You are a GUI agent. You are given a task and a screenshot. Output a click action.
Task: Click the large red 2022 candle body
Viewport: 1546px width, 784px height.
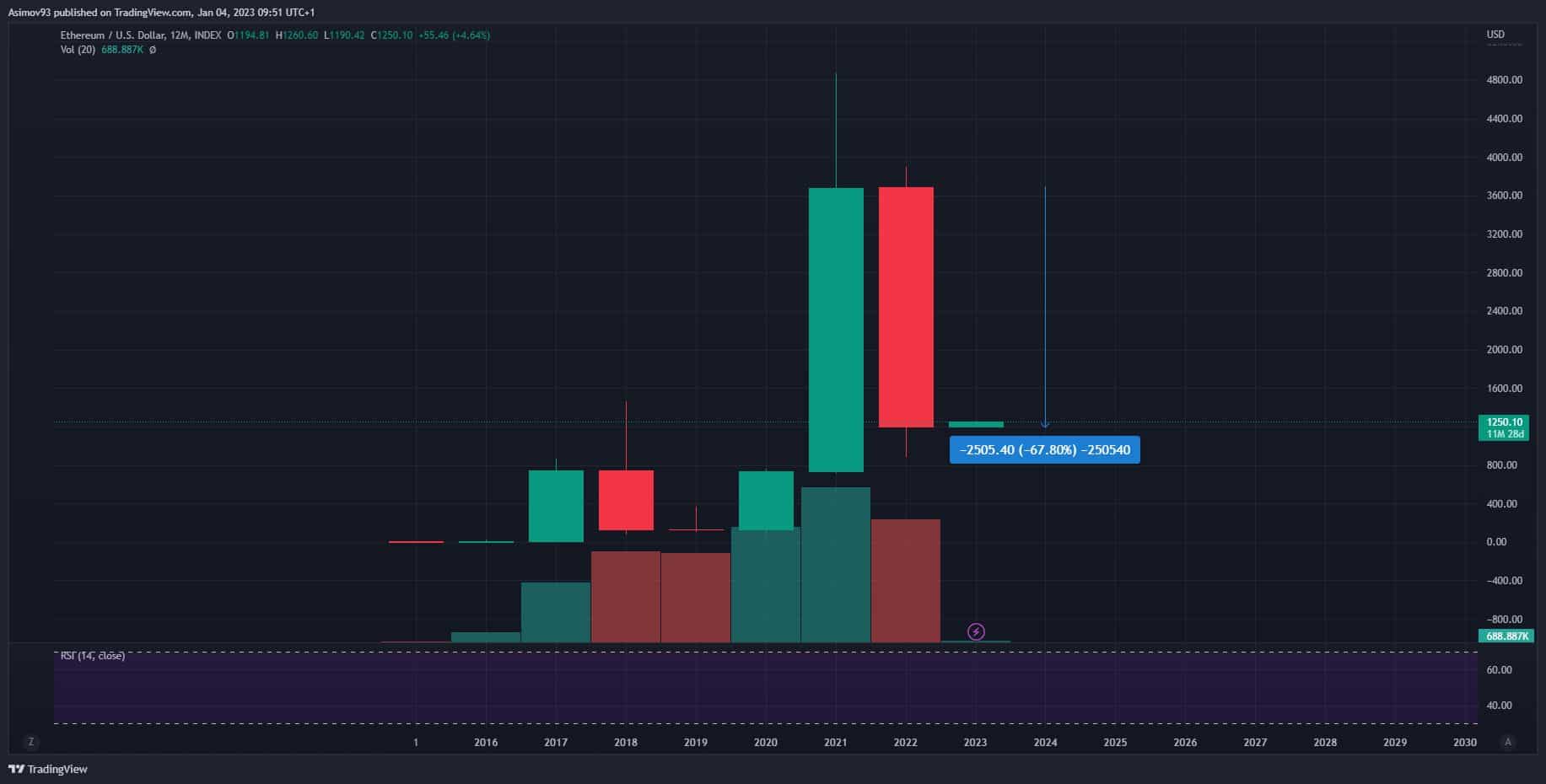point(906,307)
